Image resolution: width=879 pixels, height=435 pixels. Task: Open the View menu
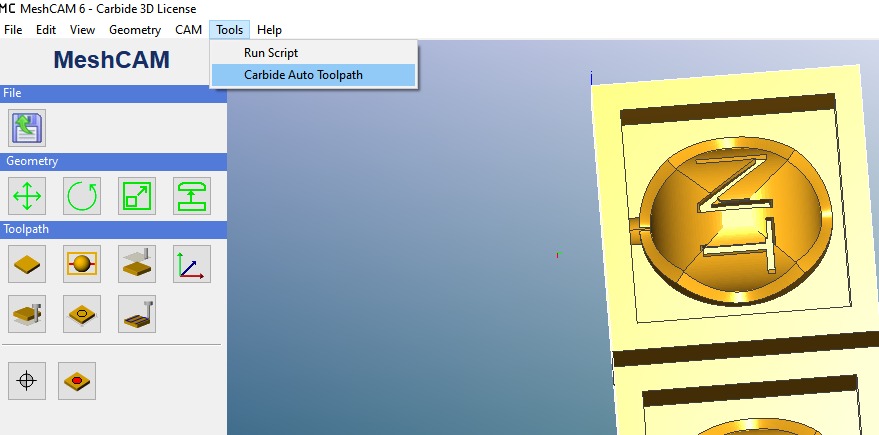click(x=82, y=30)
